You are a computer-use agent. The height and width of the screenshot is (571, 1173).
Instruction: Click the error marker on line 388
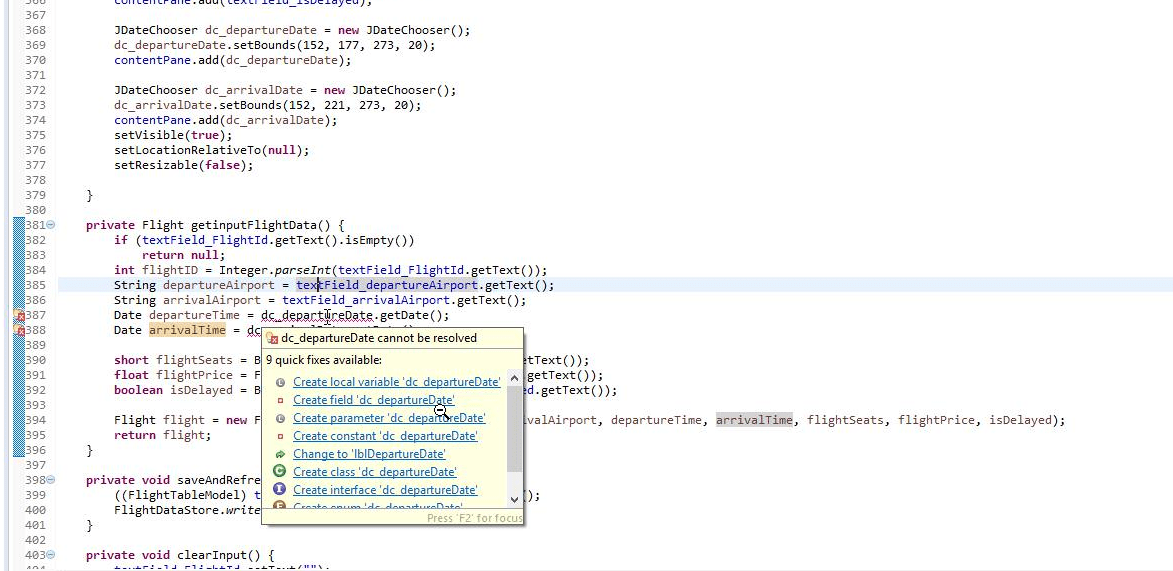click(20, 331)
